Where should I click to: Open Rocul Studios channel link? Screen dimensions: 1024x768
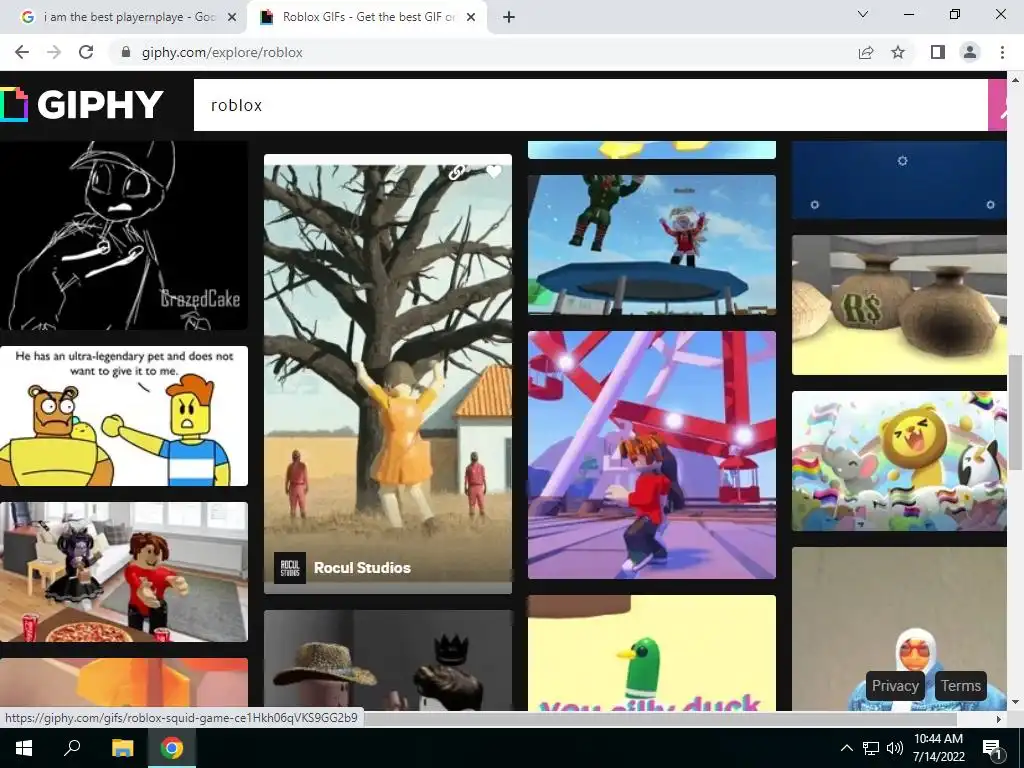(362, 568)
